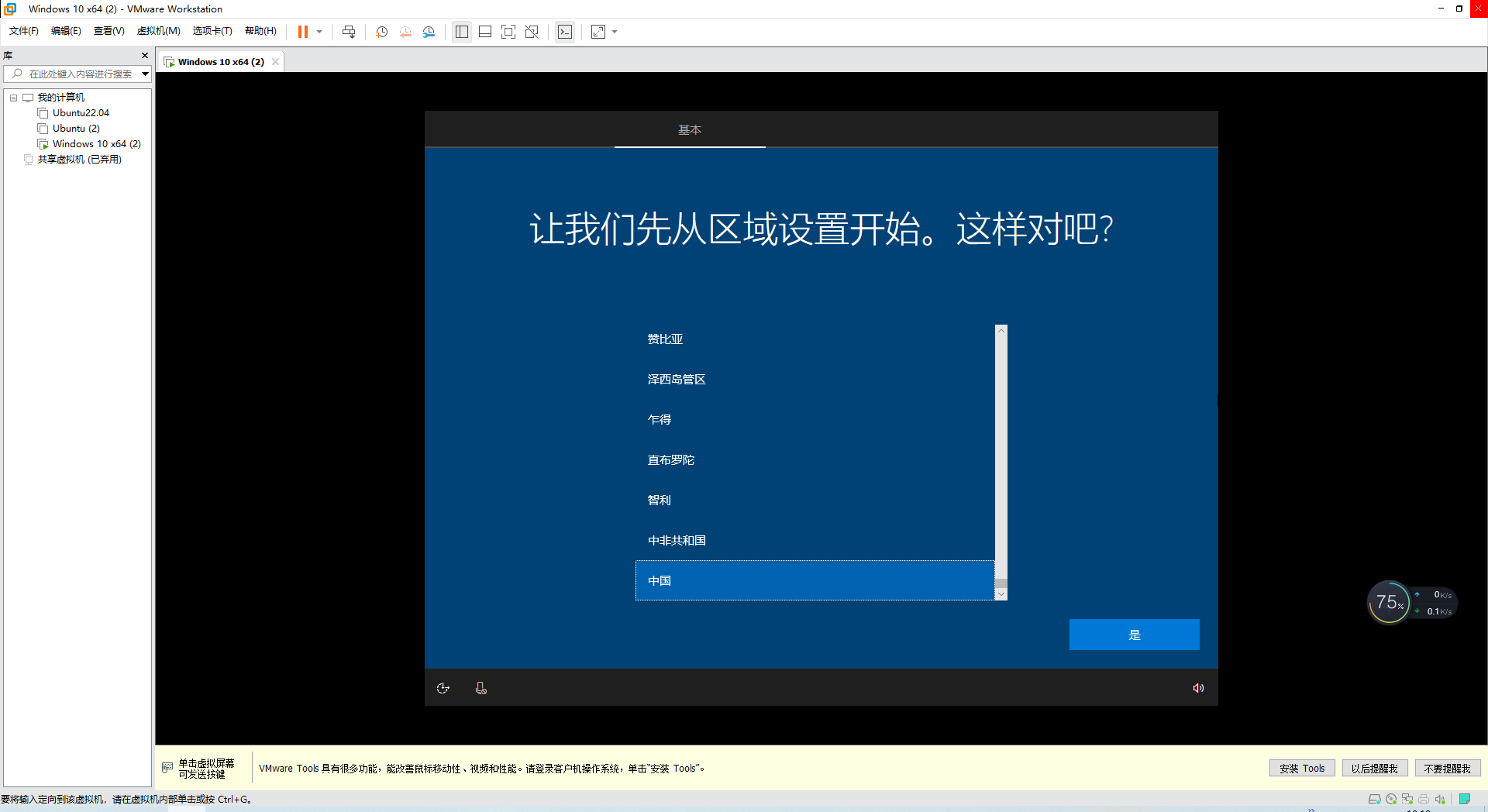Collapse the 我的计算机 tree node

(x=13, y=98)
